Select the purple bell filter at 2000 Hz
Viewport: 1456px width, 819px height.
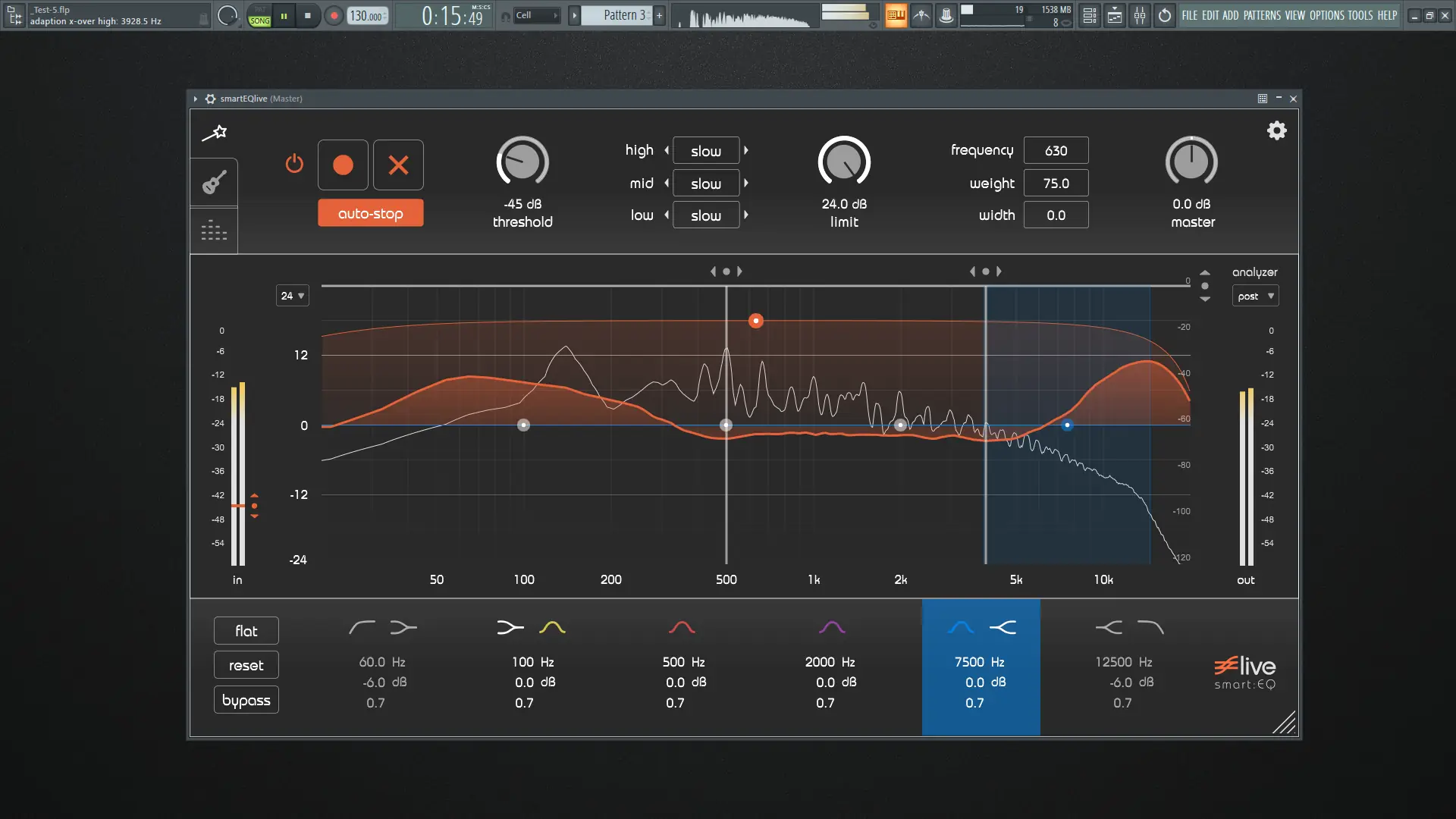point(832,627)
